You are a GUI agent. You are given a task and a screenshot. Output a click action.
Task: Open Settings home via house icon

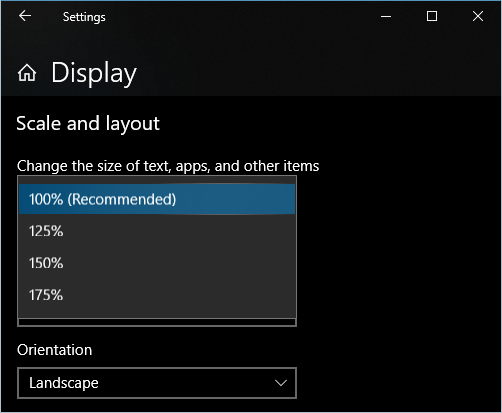tap(27, 73)
